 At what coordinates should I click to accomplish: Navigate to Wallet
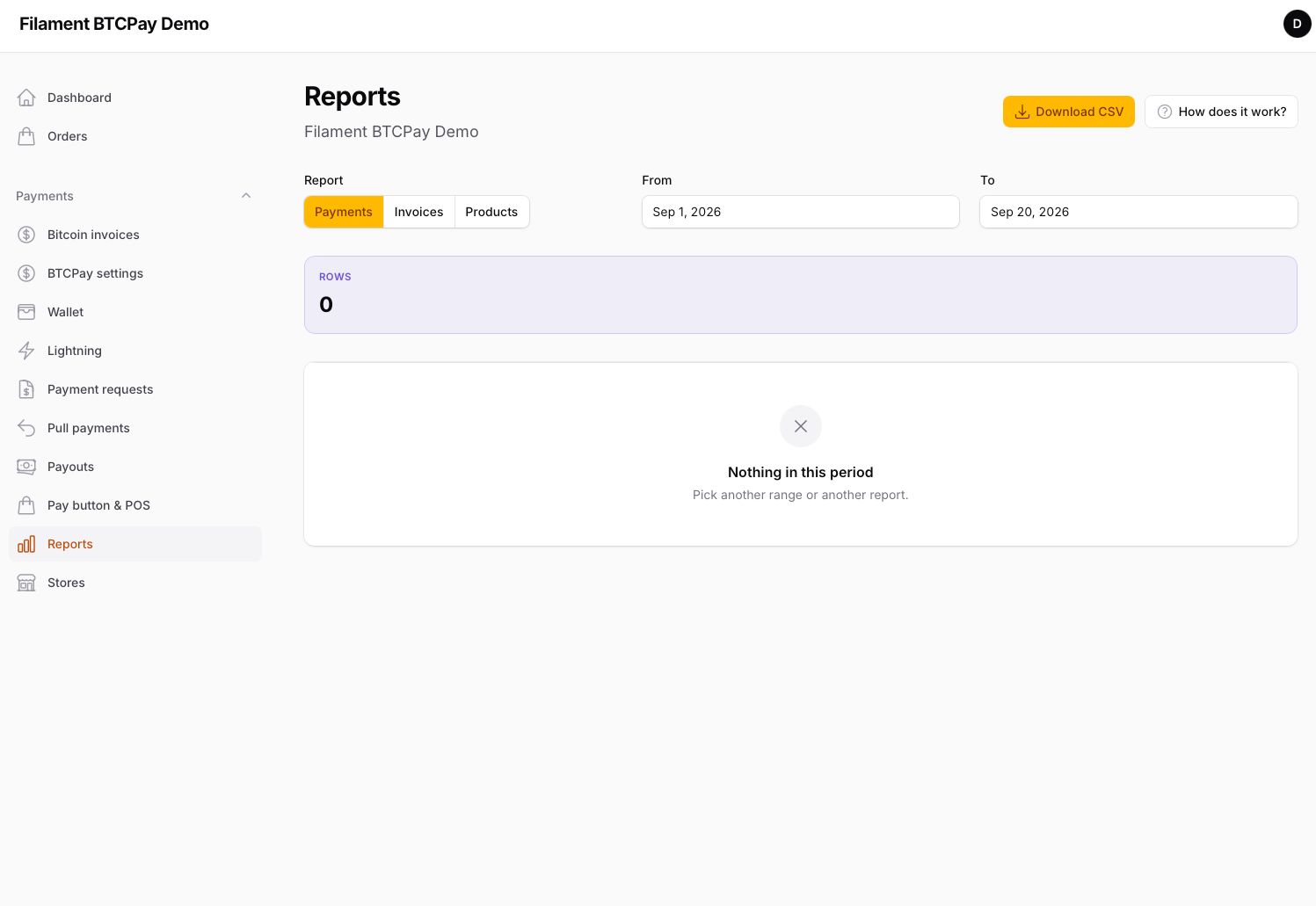[135, 312]
